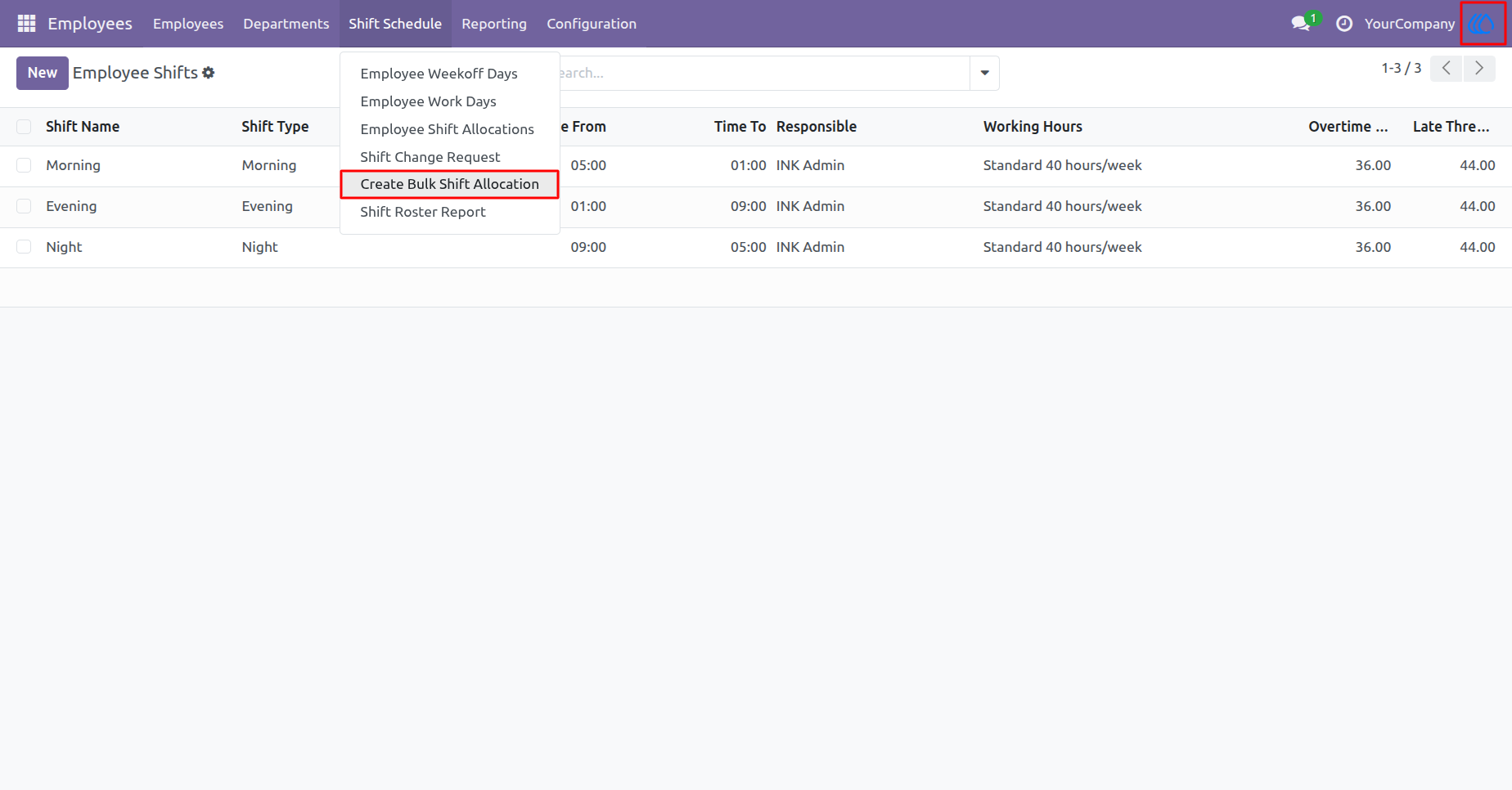Screen dimensions: 1512x790
Task: Sort by Shift Name column header
Action: tap(83, 127)
